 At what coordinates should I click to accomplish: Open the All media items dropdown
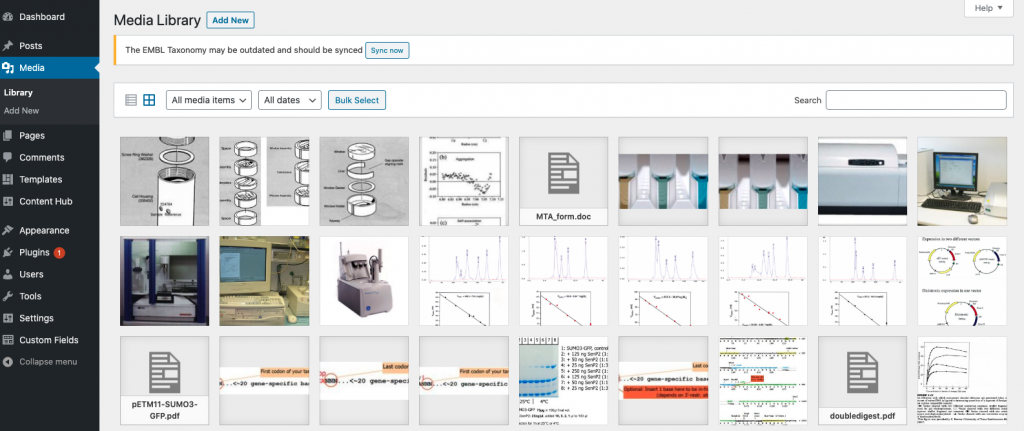209,100
